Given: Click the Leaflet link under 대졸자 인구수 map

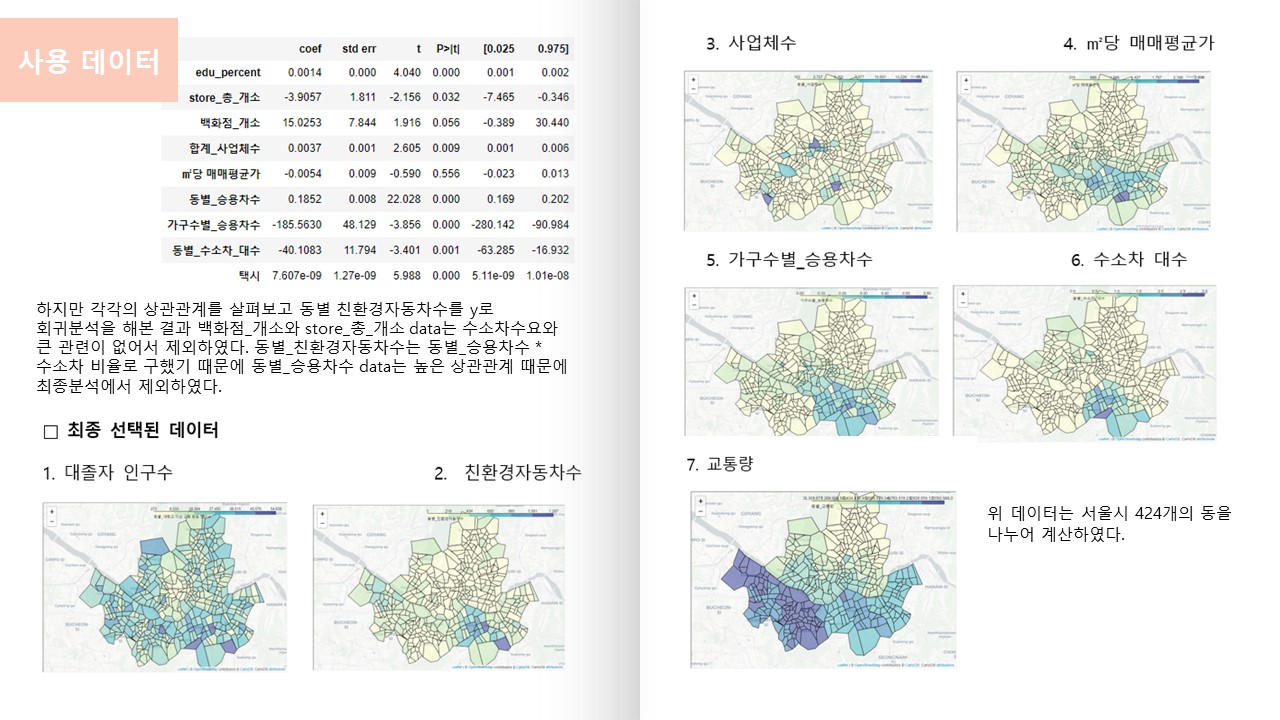Looking at the screenshot, I should point(183,666).
